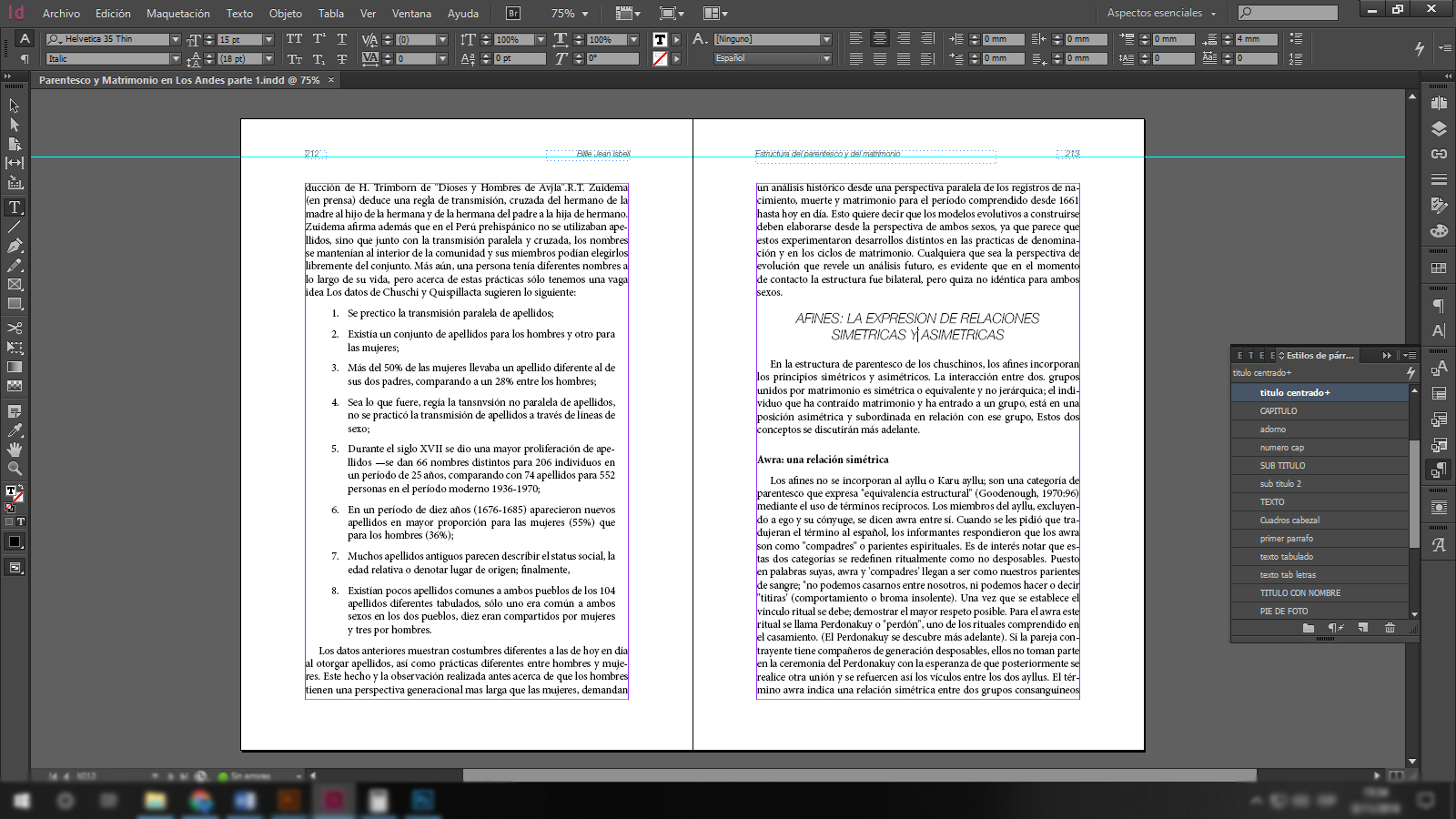Click the text fill color swatch in control bar

click(661, 39)
